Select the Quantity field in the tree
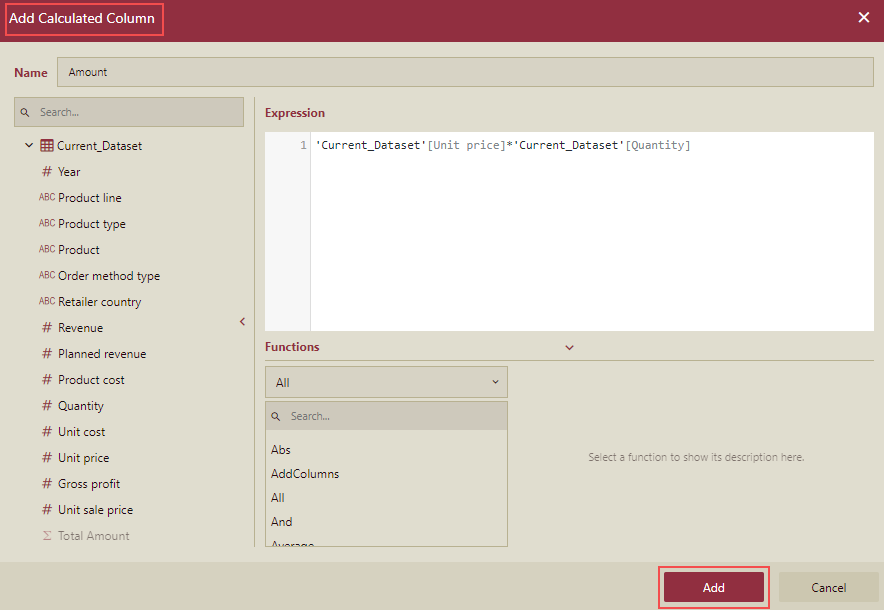The image size is (884, 610). click(x=82, y=405)
